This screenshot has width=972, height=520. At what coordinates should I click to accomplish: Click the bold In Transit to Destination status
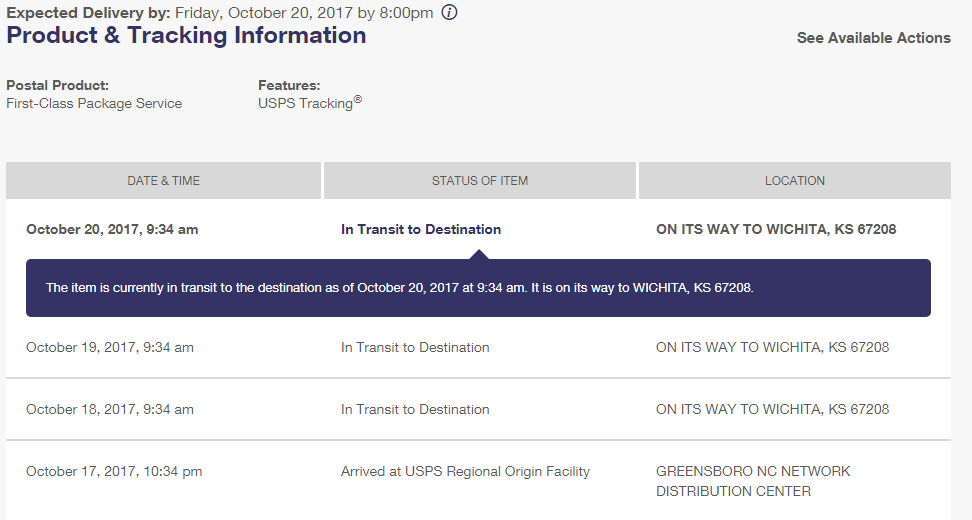[421, 229]
